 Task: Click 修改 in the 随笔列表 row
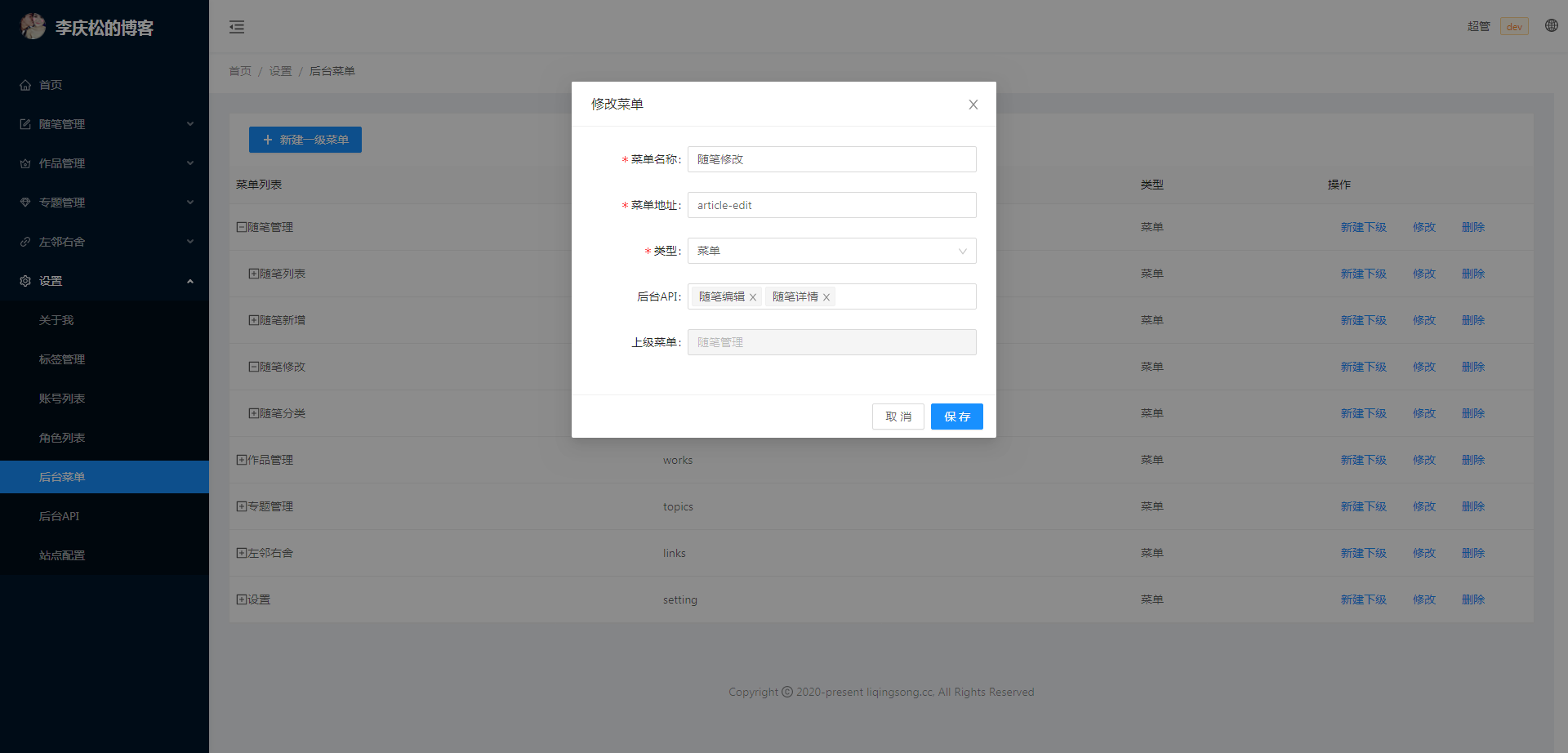1424,274
